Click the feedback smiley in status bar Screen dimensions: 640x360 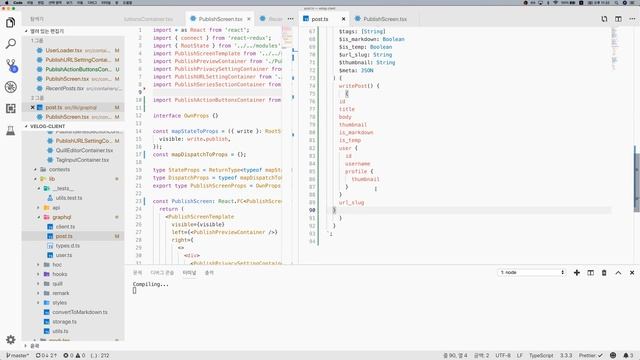(613, 356)
